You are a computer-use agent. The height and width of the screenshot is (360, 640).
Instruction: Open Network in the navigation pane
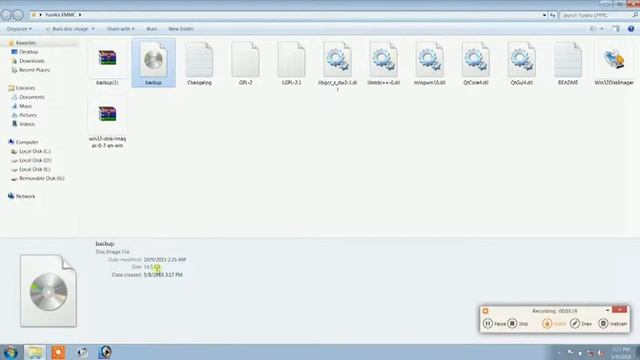pyautogui.click(x=25, y=196)
